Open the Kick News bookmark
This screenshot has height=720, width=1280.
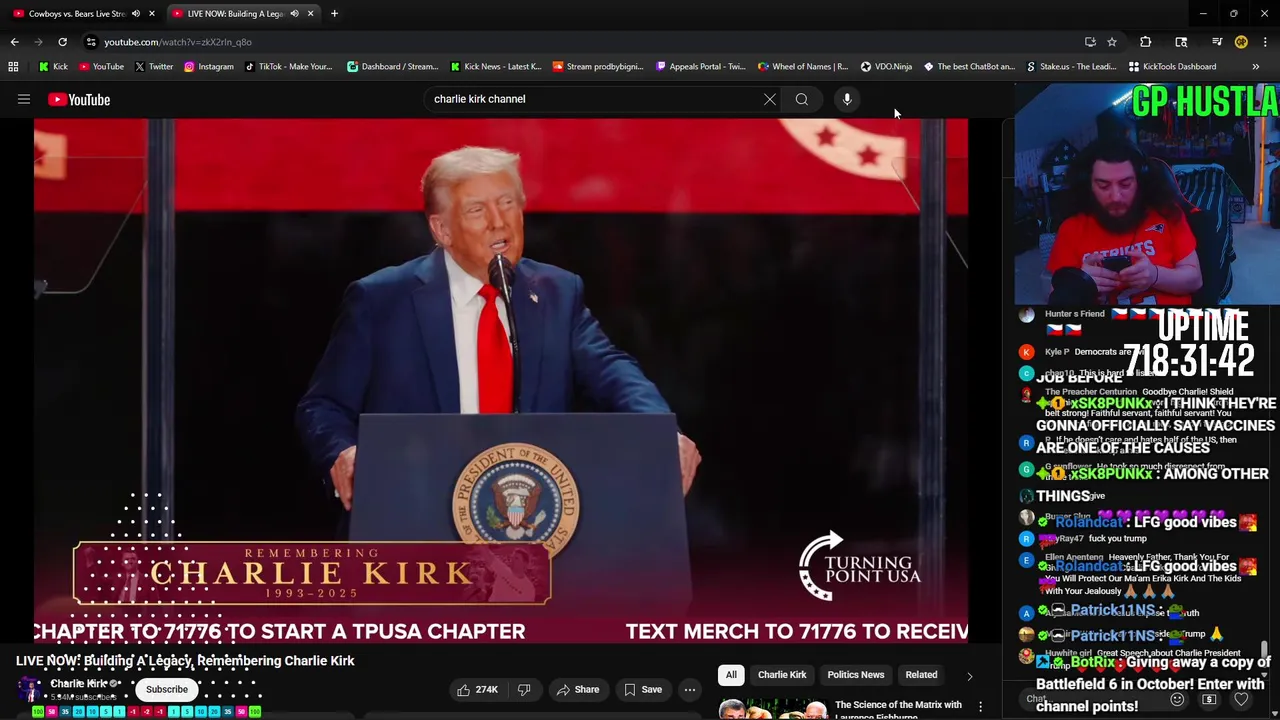pyautogui.click(x=496, y=66)
